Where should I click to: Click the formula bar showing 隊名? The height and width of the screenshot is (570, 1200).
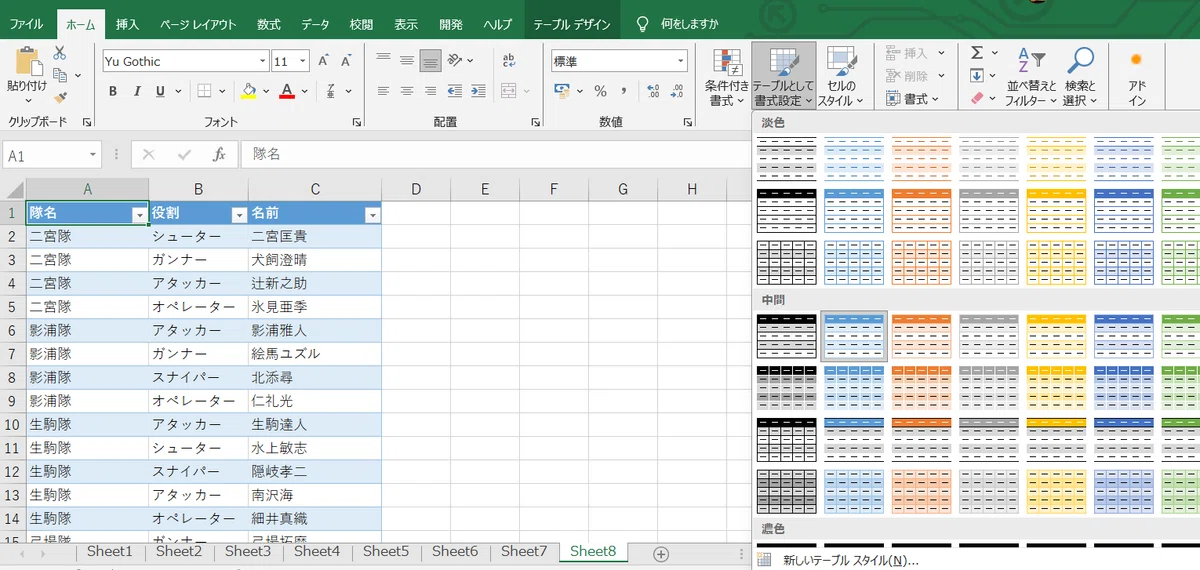[493, 155]
